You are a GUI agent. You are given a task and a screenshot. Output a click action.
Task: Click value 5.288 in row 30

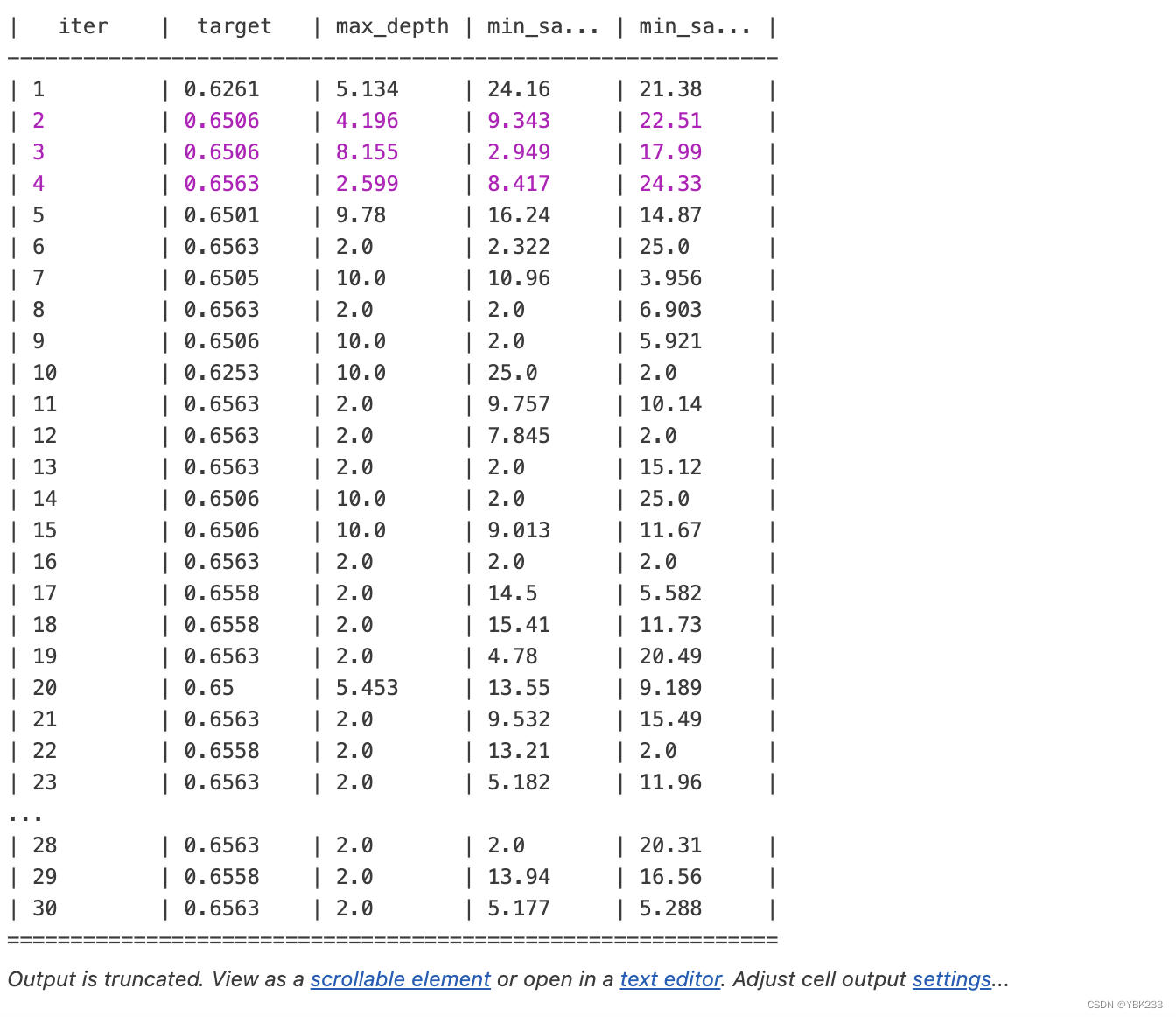point(670,908)
